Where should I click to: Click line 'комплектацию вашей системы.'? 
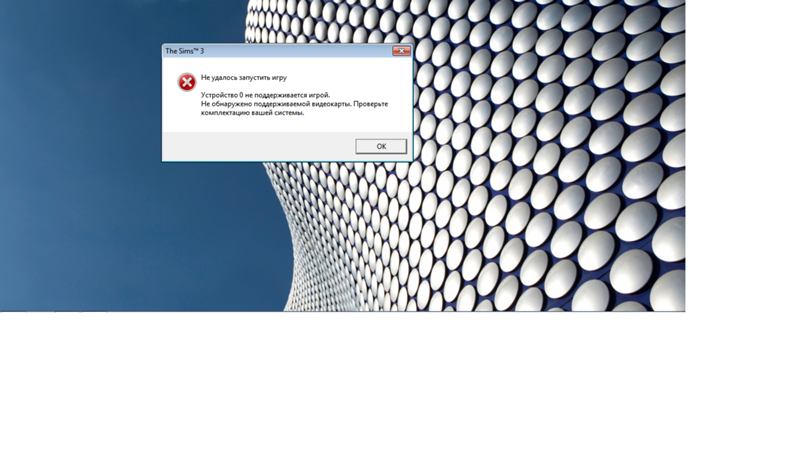pos(253,113)
